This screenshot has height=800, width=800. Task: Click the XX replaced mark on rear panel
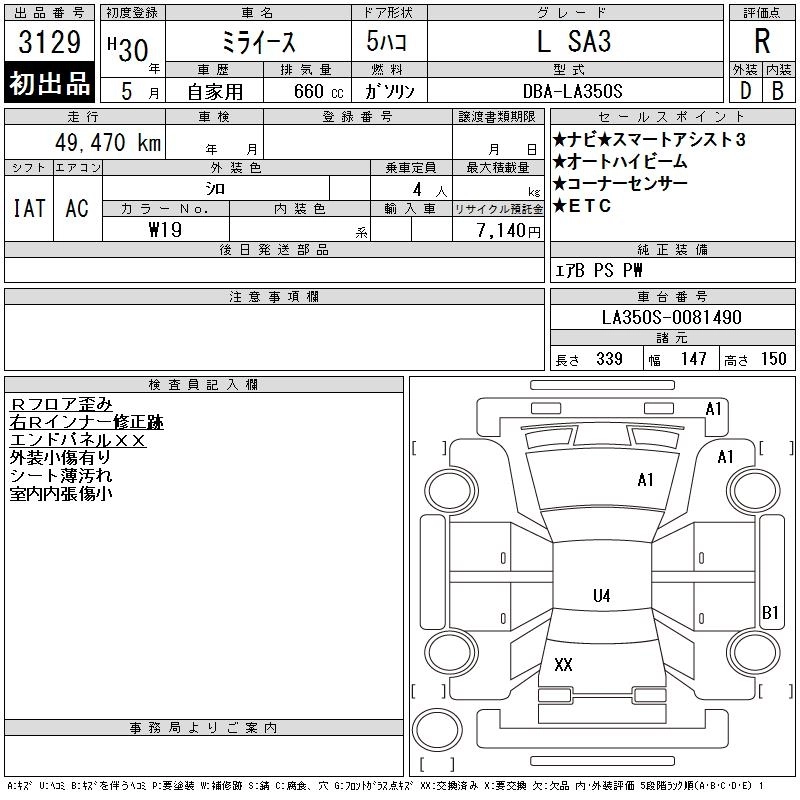pyautogui.click(x=563, y=665)
